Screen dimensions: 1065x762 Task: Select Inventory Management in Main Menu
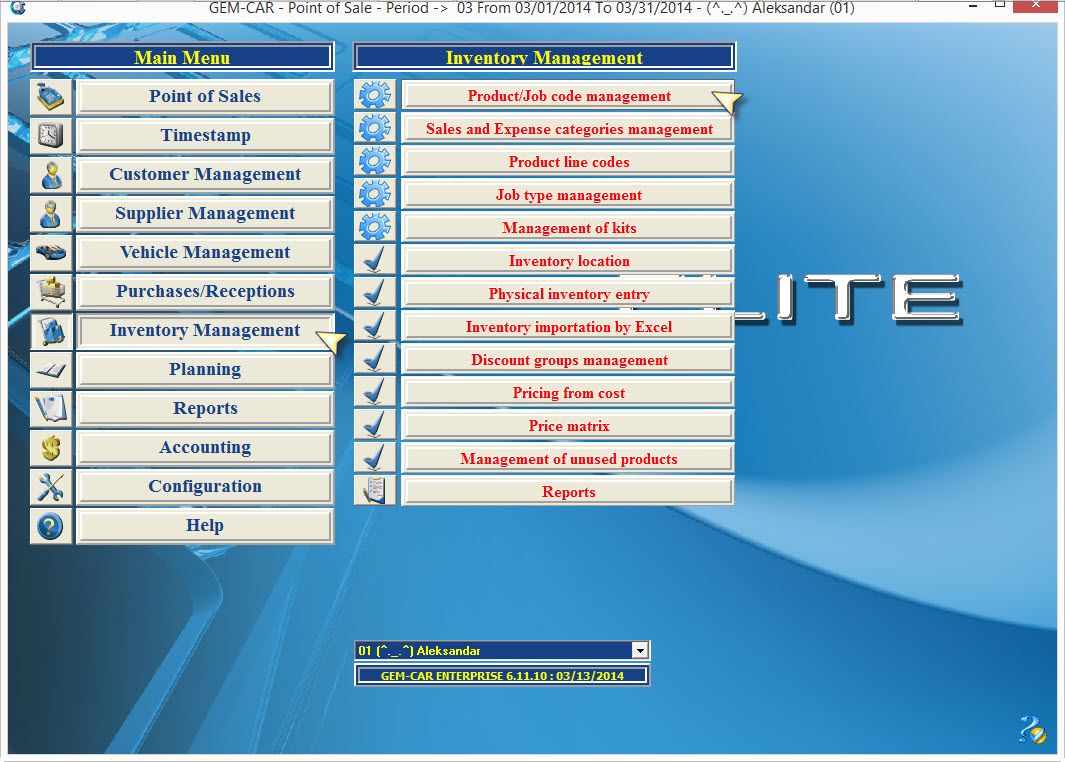click(x=204, y=331)
